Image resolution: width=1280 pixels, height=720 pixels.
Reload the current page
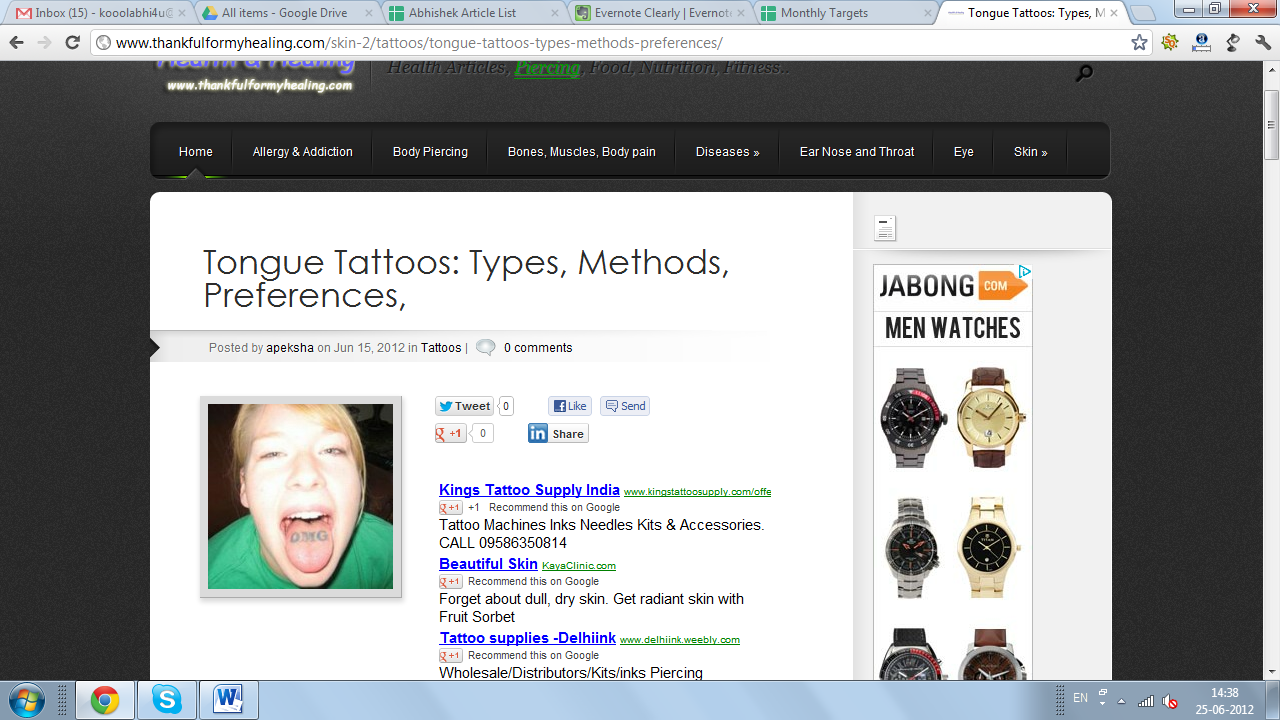[72, 43]
